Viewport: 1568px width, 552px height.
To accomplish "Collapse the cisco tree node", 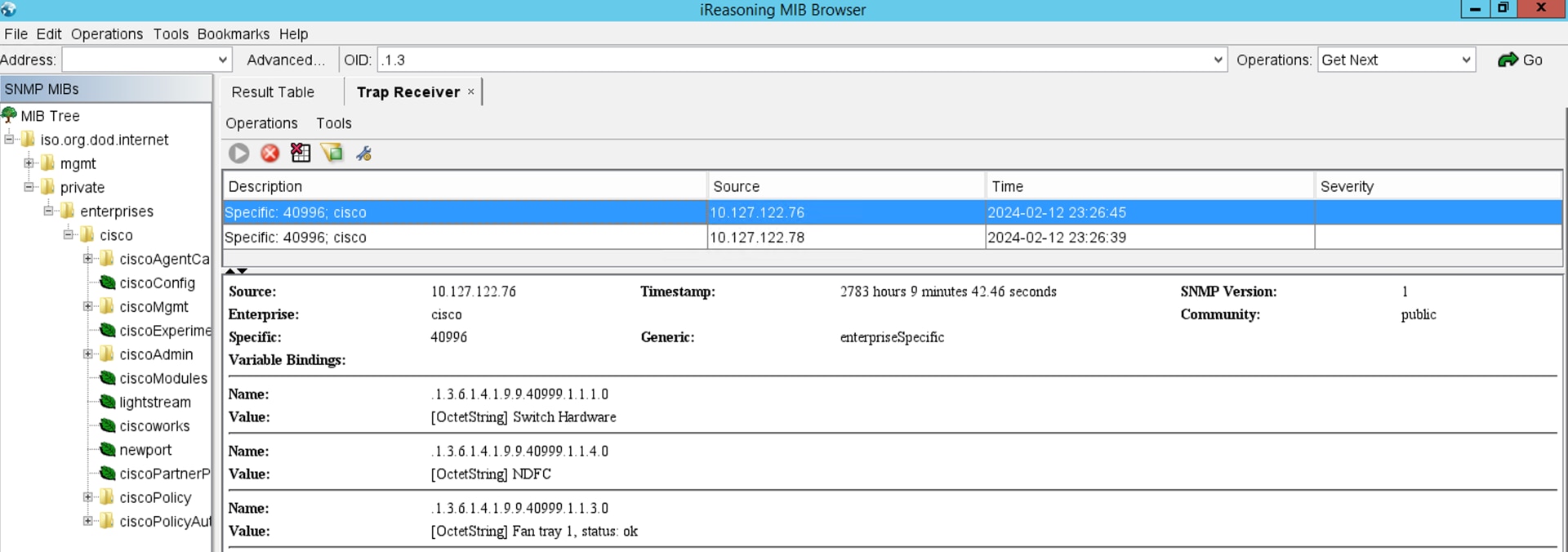I will pyautogui.click(x=69, y=234).
